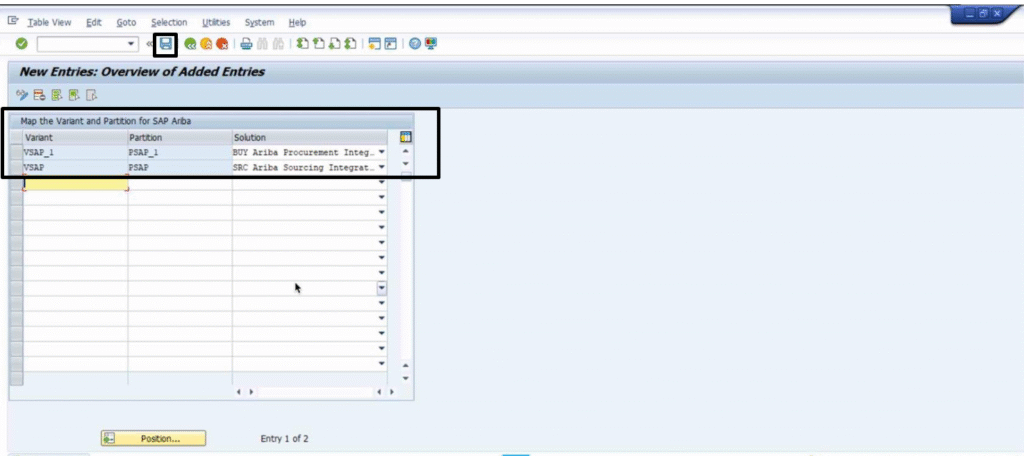Select the row selector for VSAP row
1024x456 pixels.
click(x=16, y=167)
